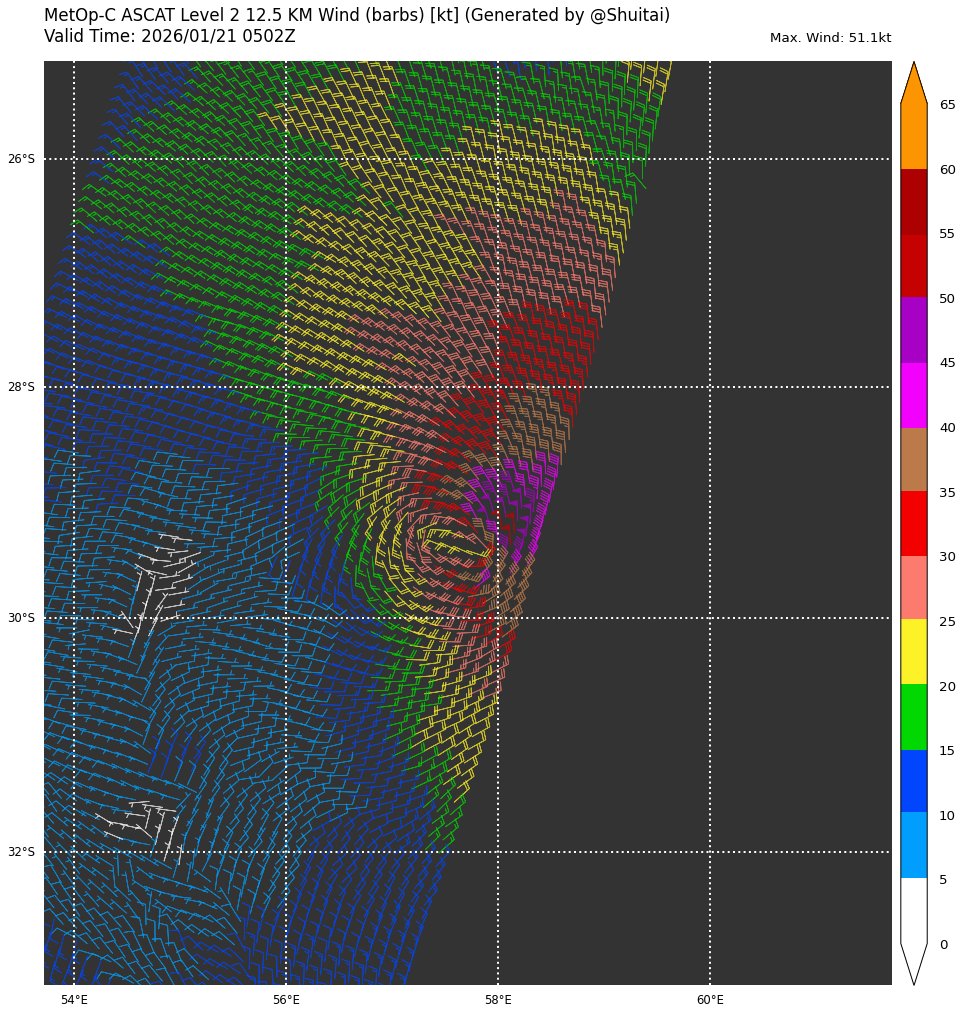Click the 26°S latitude axis label
Viewport: 963px width, 1014px height.
pos(21,159)
